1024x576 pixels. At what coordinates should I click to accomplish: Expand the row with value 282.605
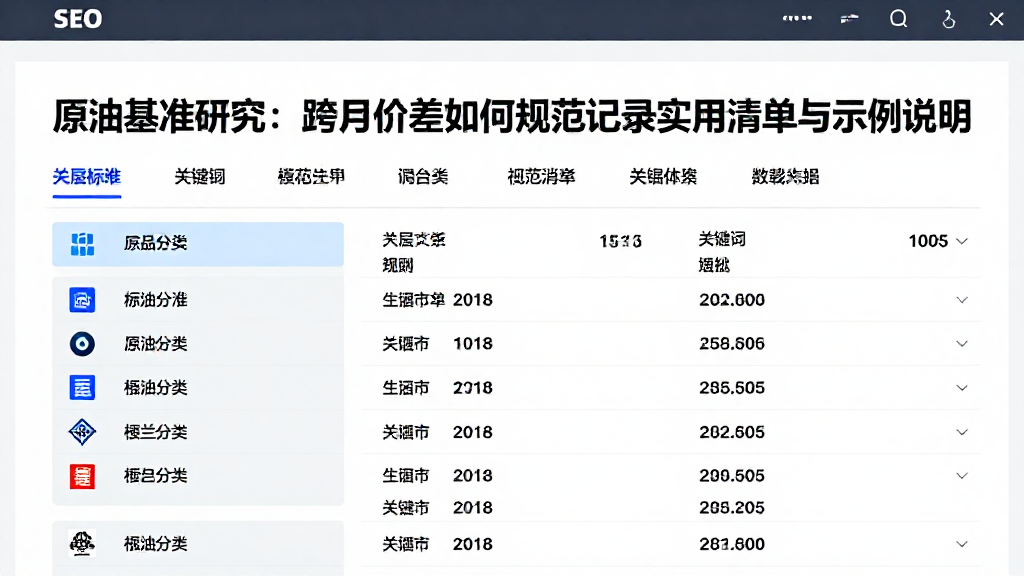pos(962,432)
